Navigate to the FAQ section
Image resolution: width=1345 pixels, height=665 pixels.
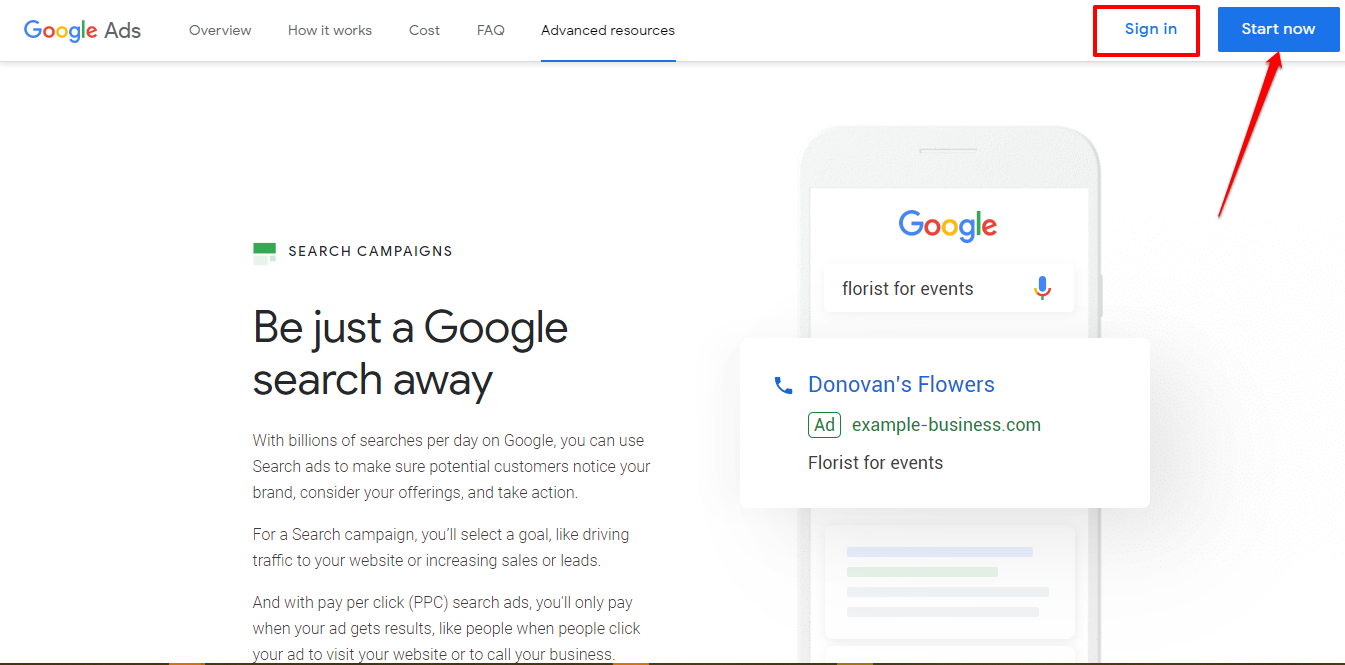491,30
